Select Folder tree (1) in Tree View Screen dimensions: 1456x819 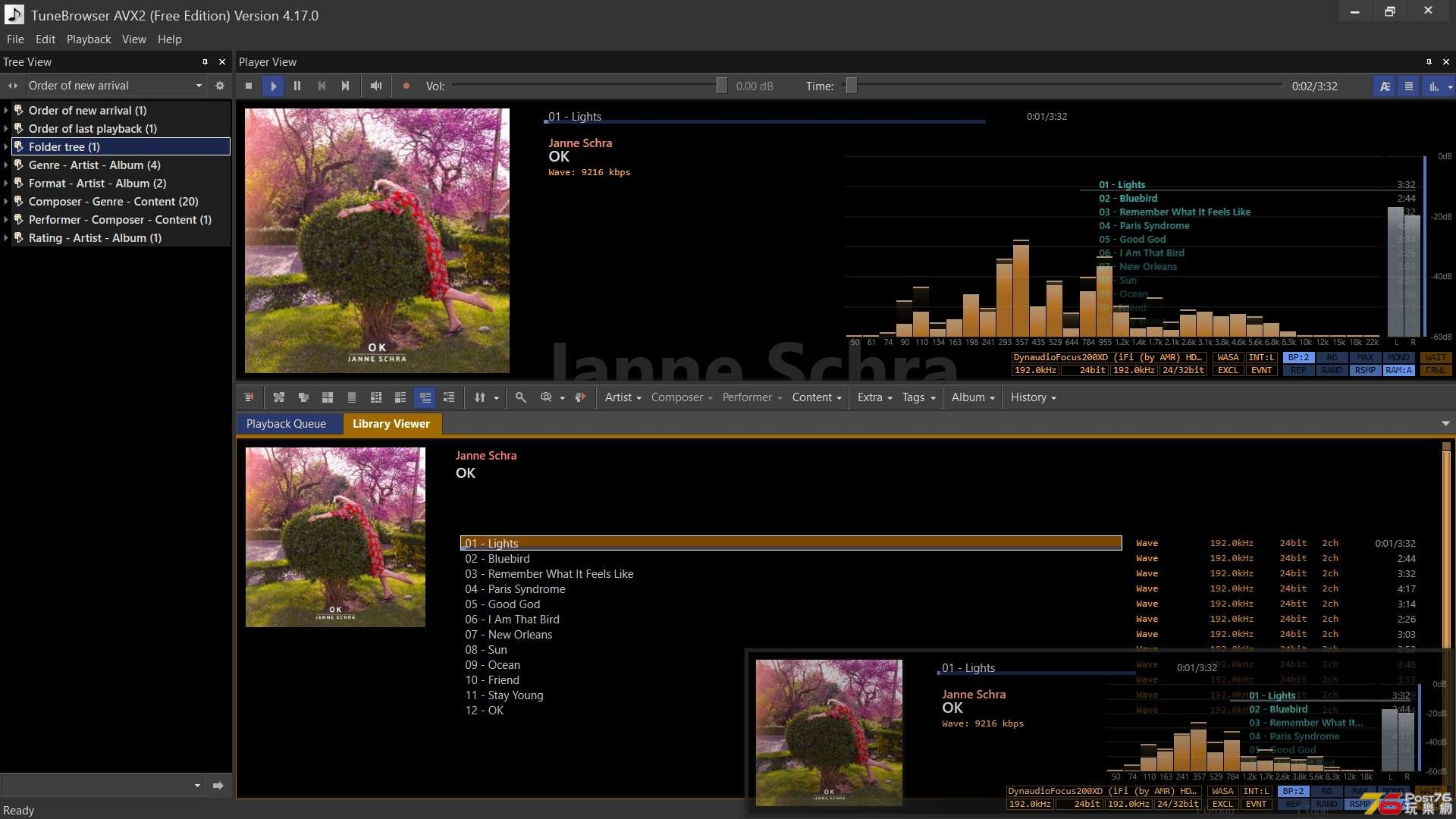click(x=121, y=146)
